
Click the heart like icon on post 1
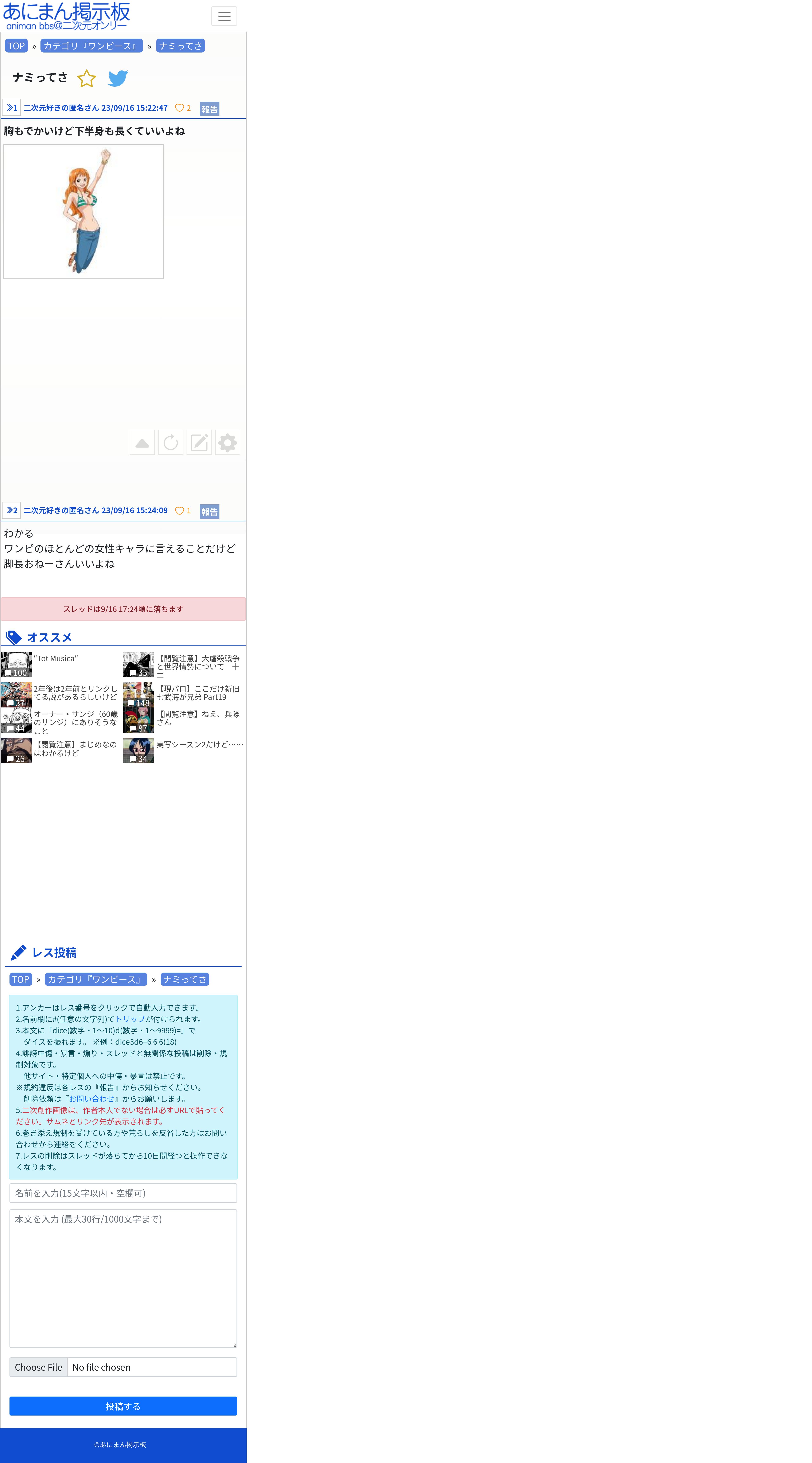(179, 108)
